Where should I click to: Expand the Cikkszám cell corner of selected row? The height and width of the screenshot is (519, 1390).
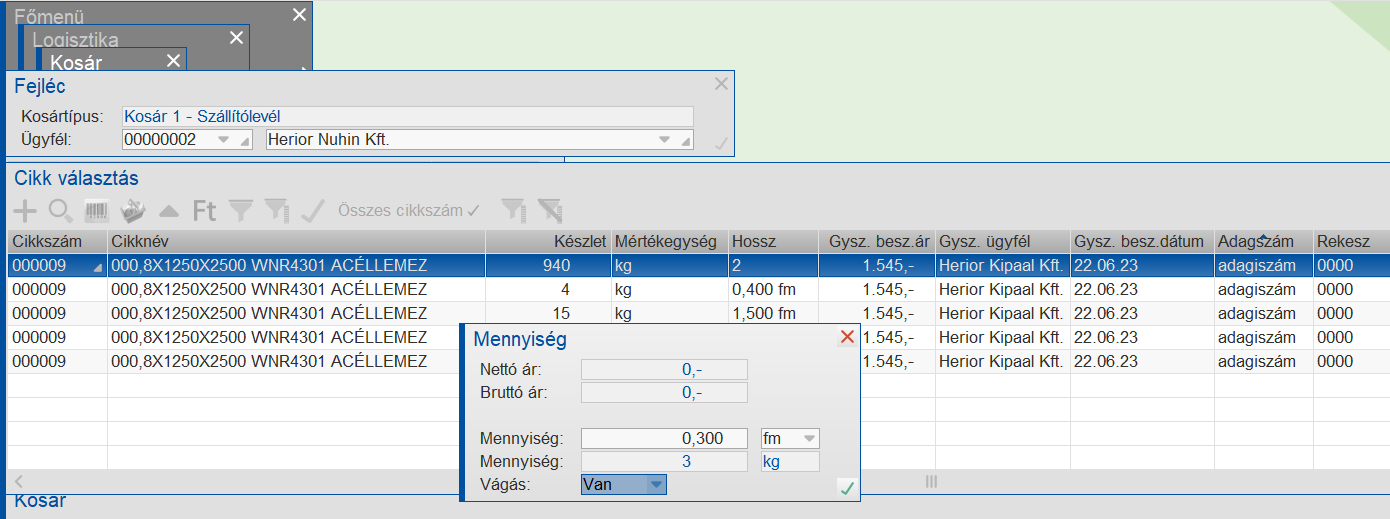(98, 269)
